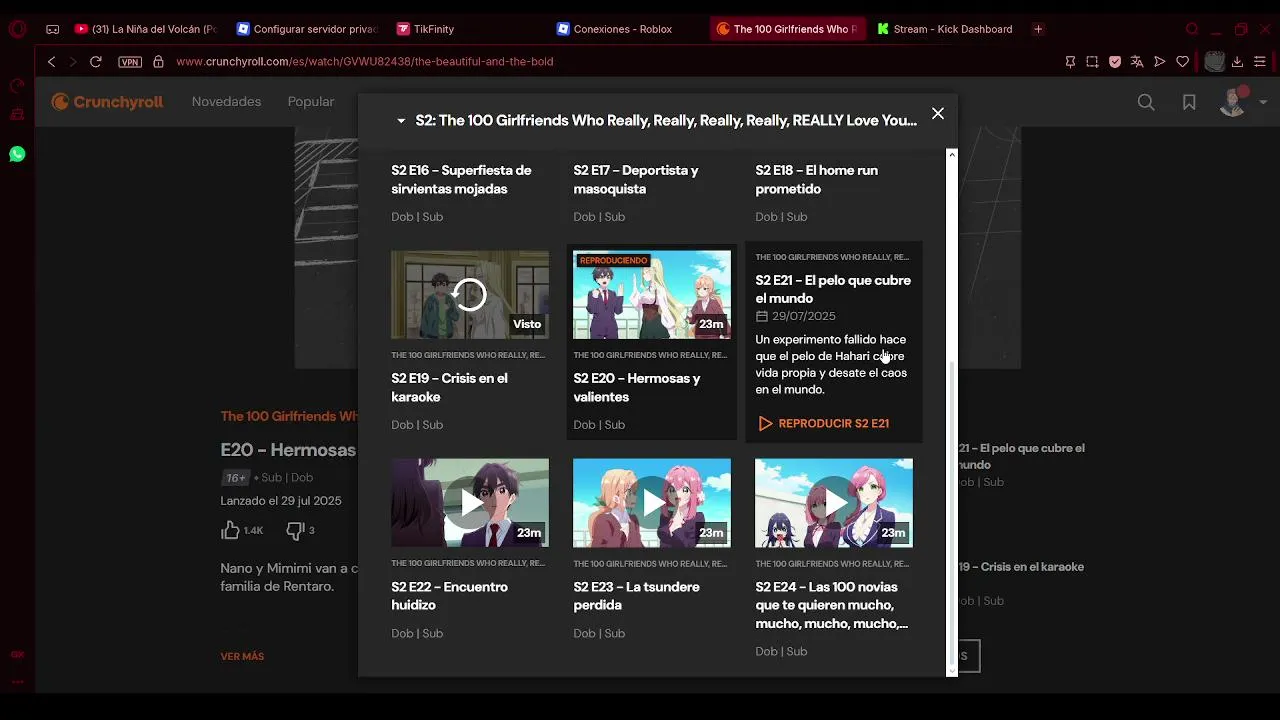Image resolution: width=1280 pixels, height=720 pixels.
Task: Open episode S2 E18 – El home run prometido
Action: tap(817, 180)
